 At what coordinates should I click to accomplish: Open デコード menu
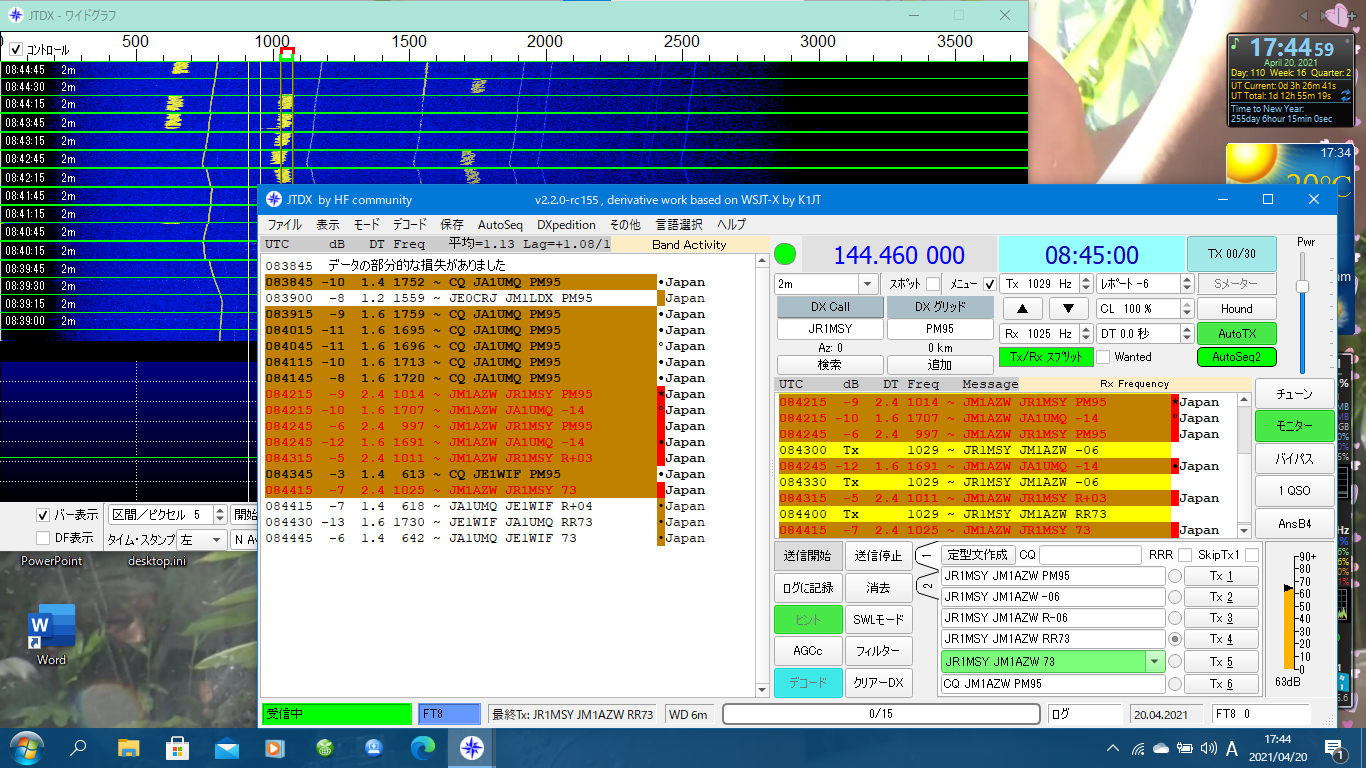409,225
